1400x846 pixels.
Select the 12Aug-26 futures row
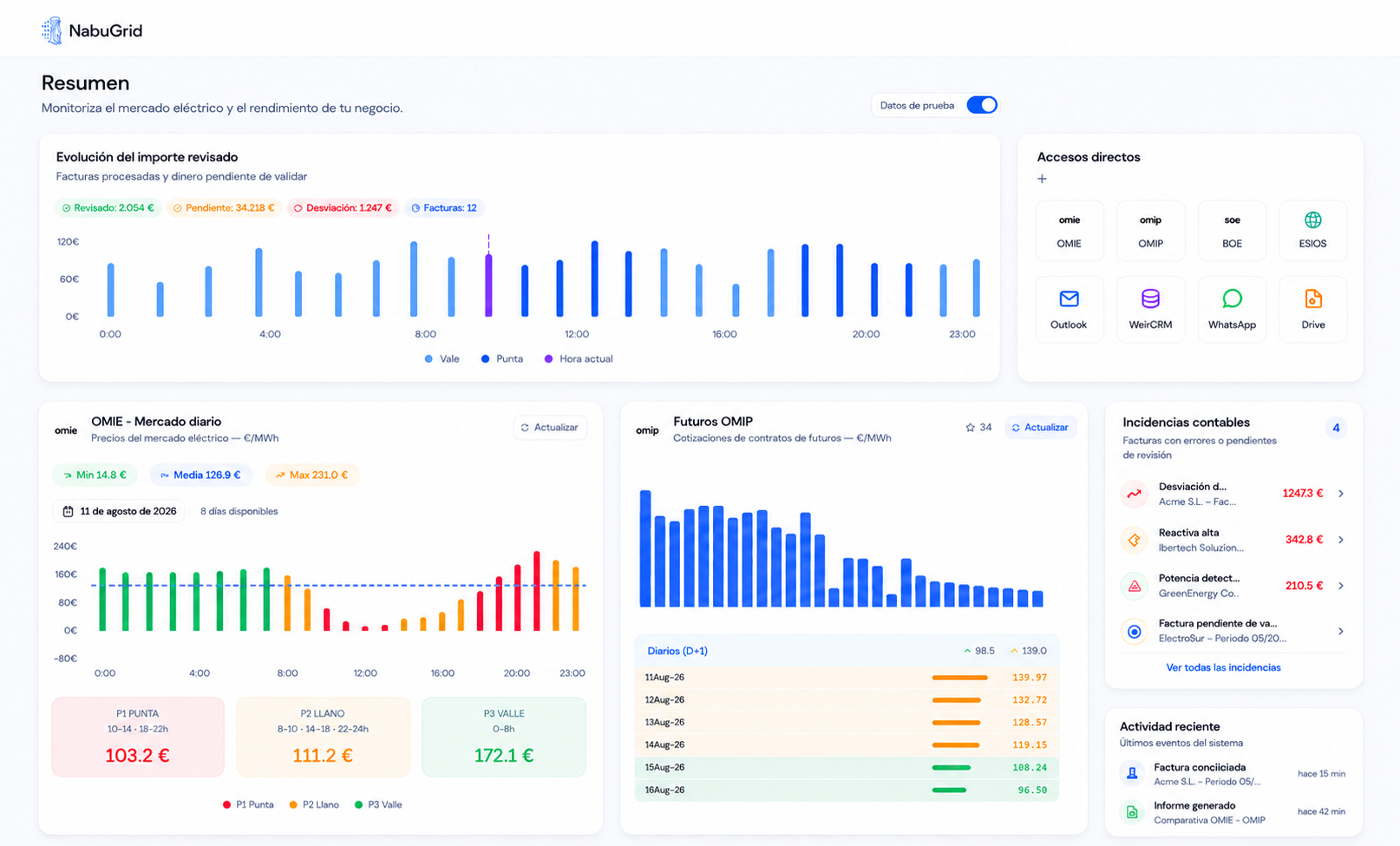[x=847, y=700]
